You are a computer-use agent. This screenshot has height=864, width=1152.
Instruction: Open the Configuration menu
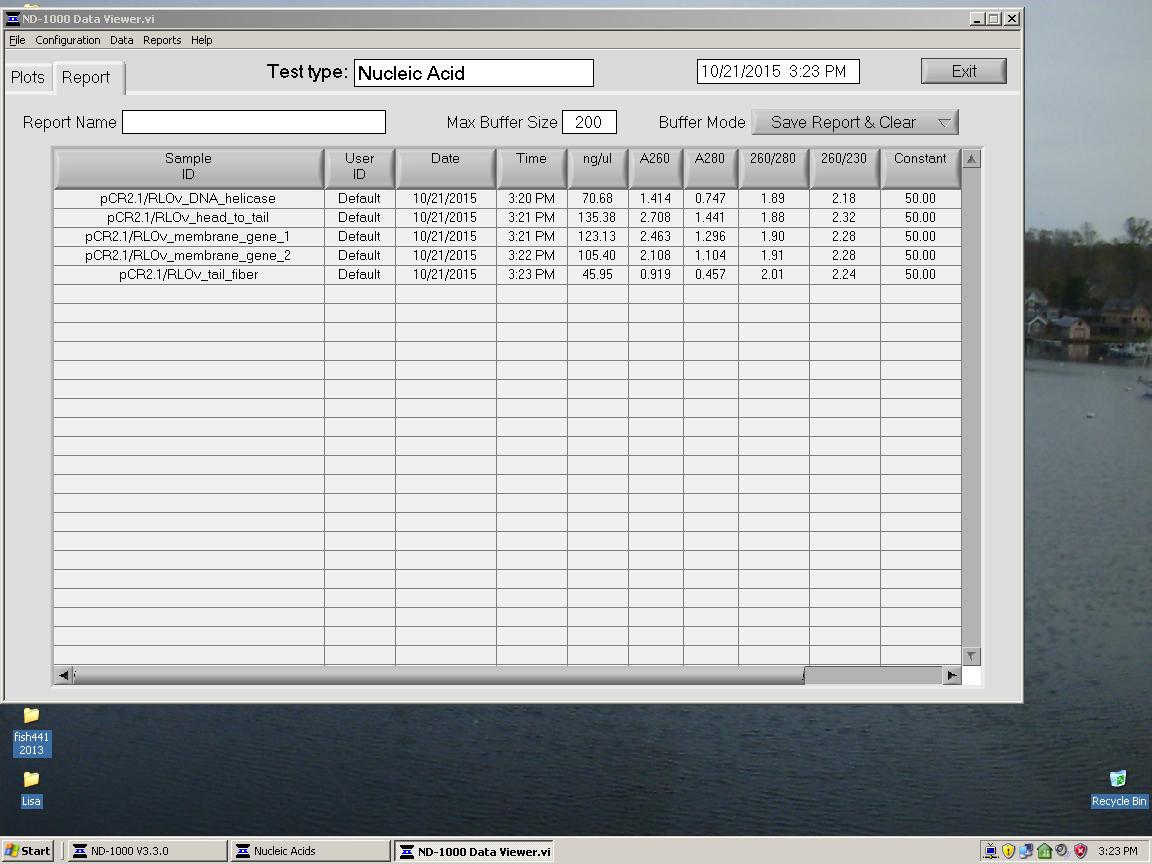[68, 40]
